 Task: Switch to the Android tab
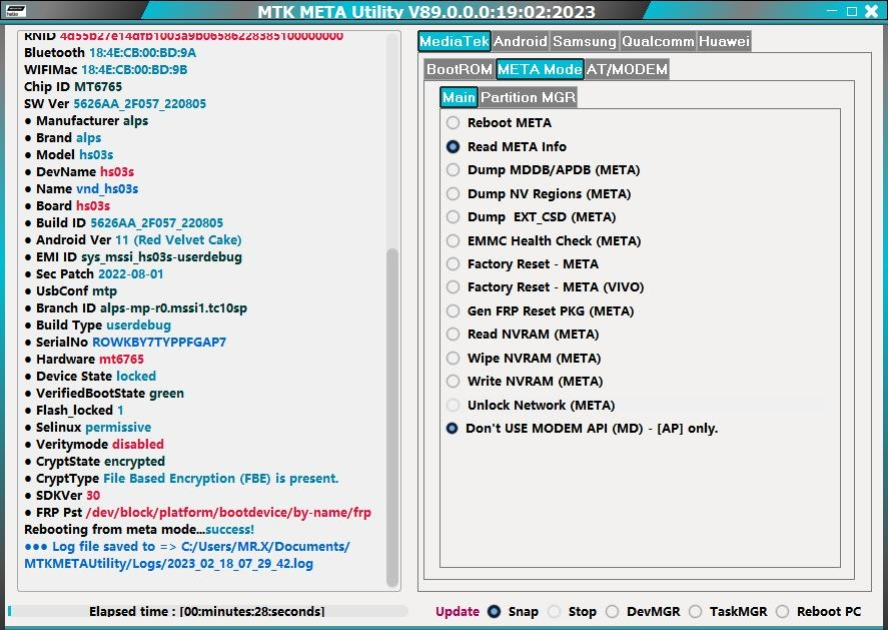click(520, 41)
